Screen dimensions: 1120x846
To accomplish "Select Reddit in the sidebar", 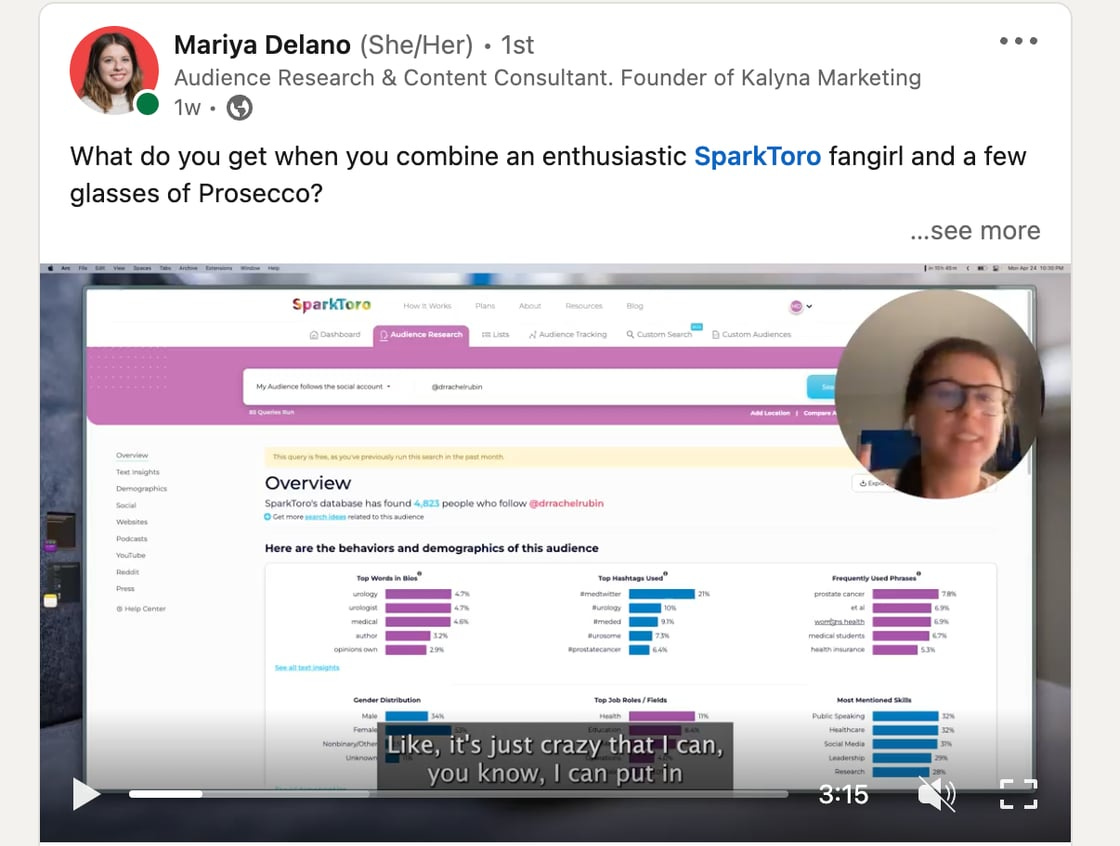I will 127,572.
